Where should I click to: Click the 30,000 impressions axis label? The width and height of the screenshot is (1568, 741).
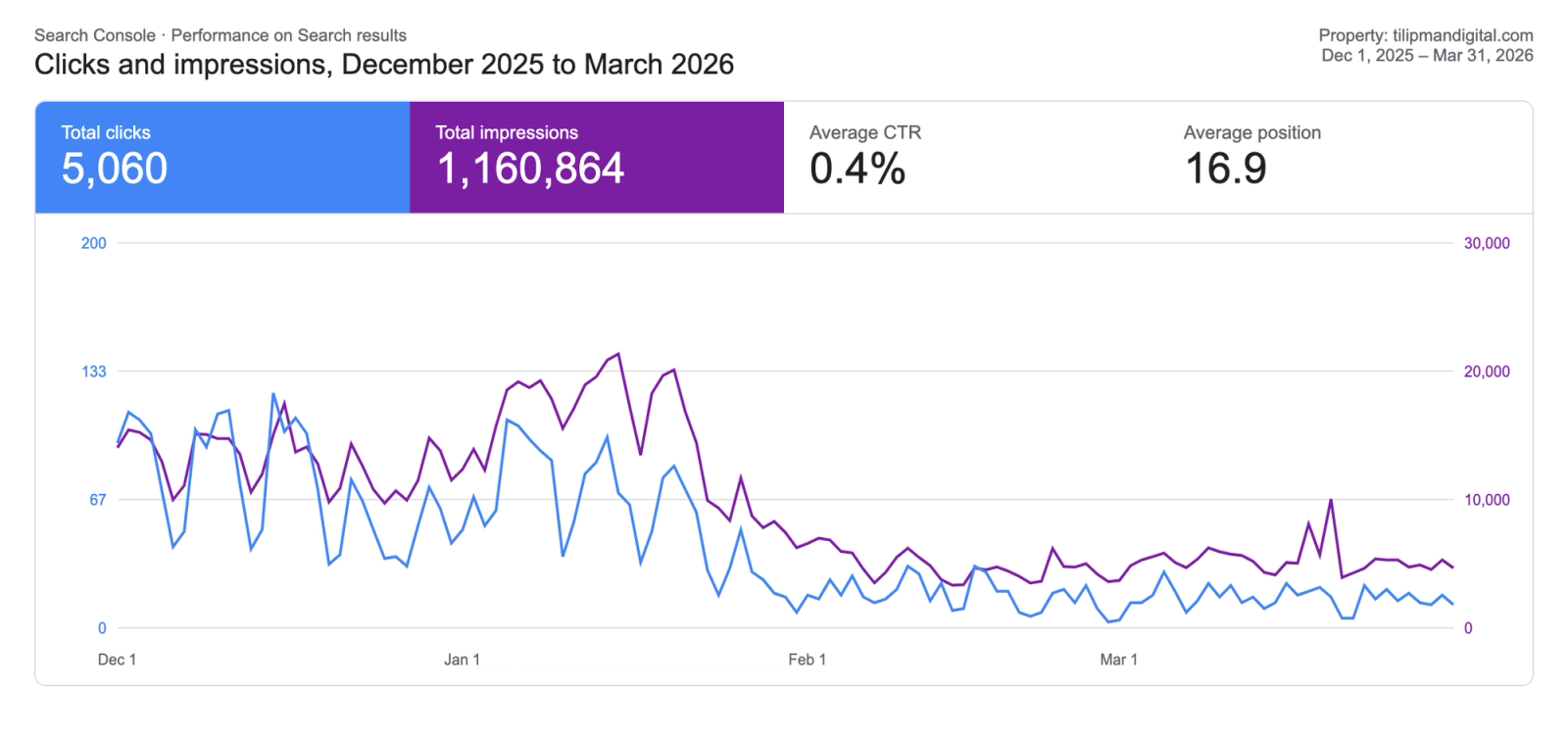(1487, 243)
